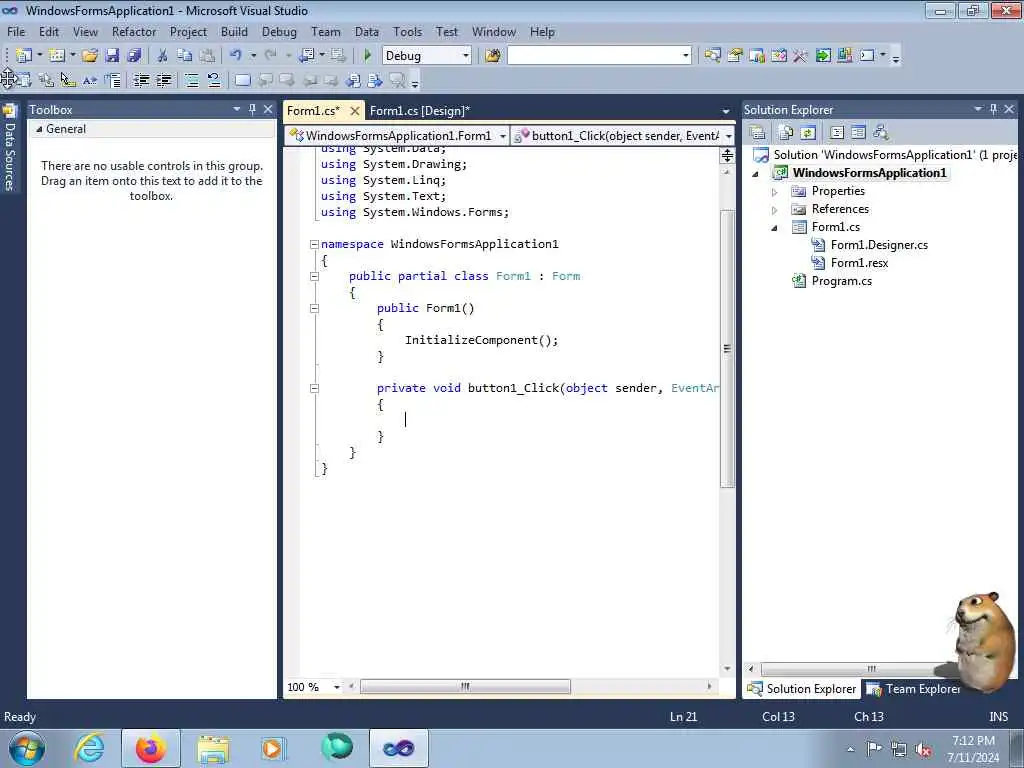Click the View Class Diagram icon
Screen dimensions: 1024x768
coord(881,133)
